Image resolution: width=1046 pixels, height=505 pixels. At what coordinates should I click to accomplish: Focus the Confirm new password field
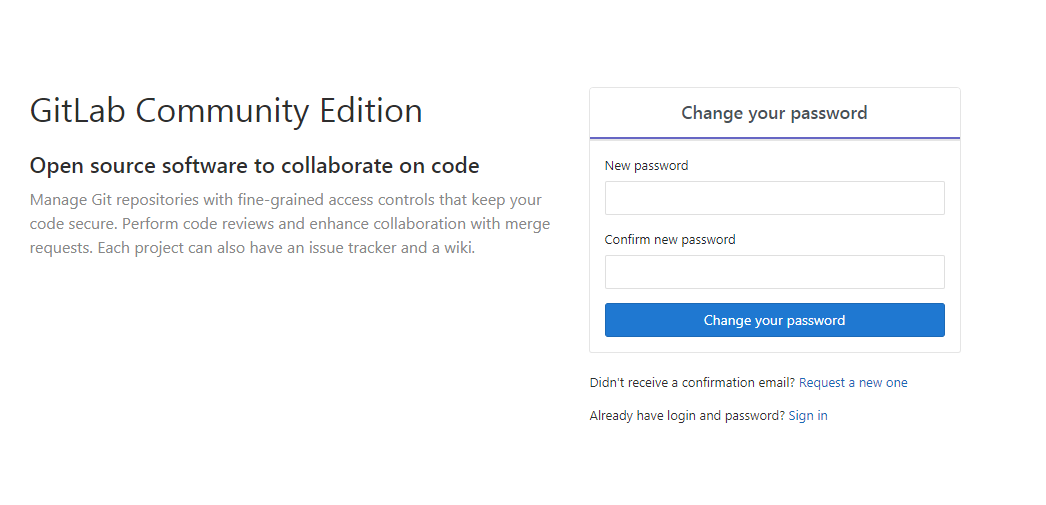click(774, 272)
